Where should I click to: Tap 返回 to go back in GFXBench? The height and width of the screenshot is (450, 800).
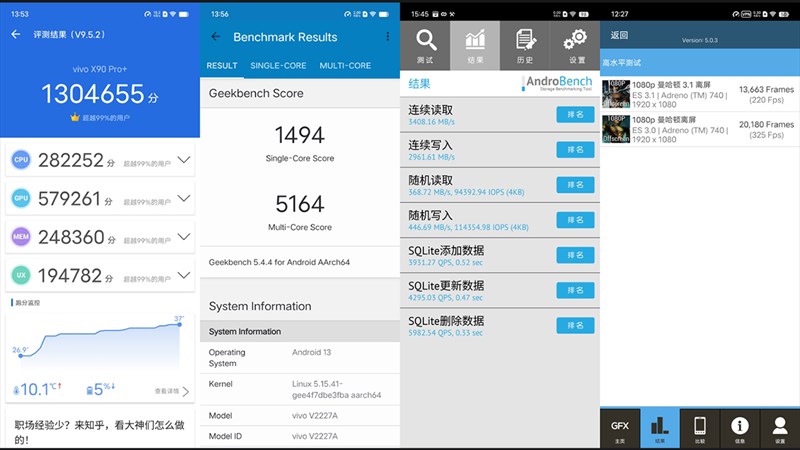pos(619,35)
